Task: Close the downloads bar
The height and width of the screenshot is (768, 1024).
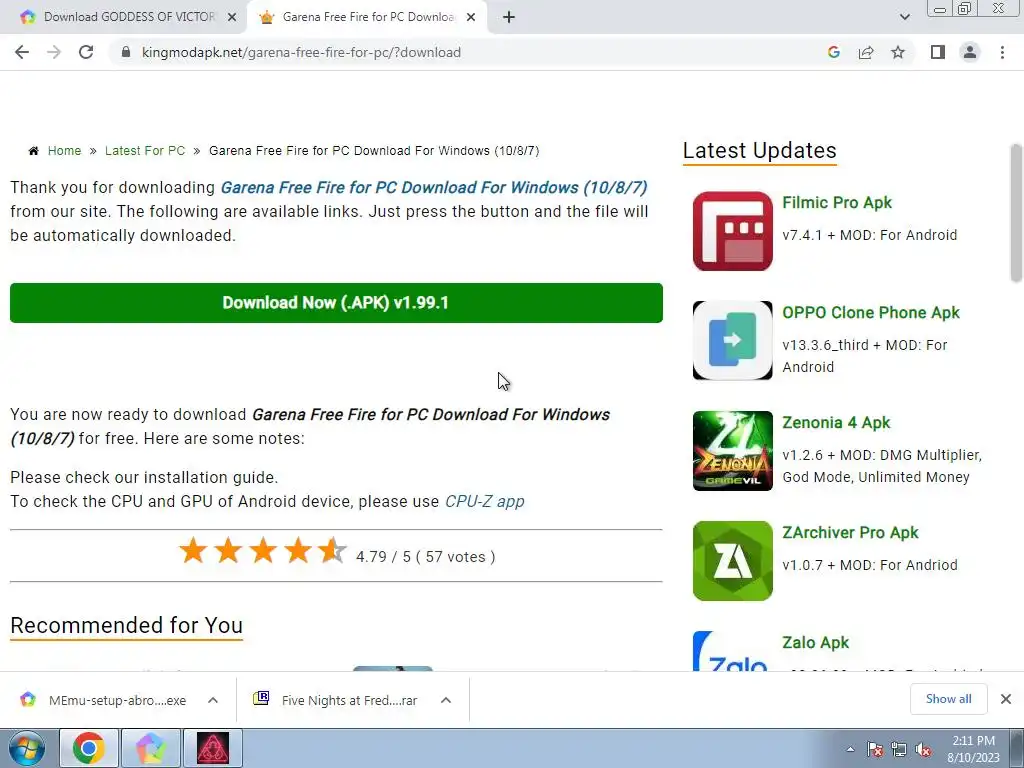Action: point(1006,699)
